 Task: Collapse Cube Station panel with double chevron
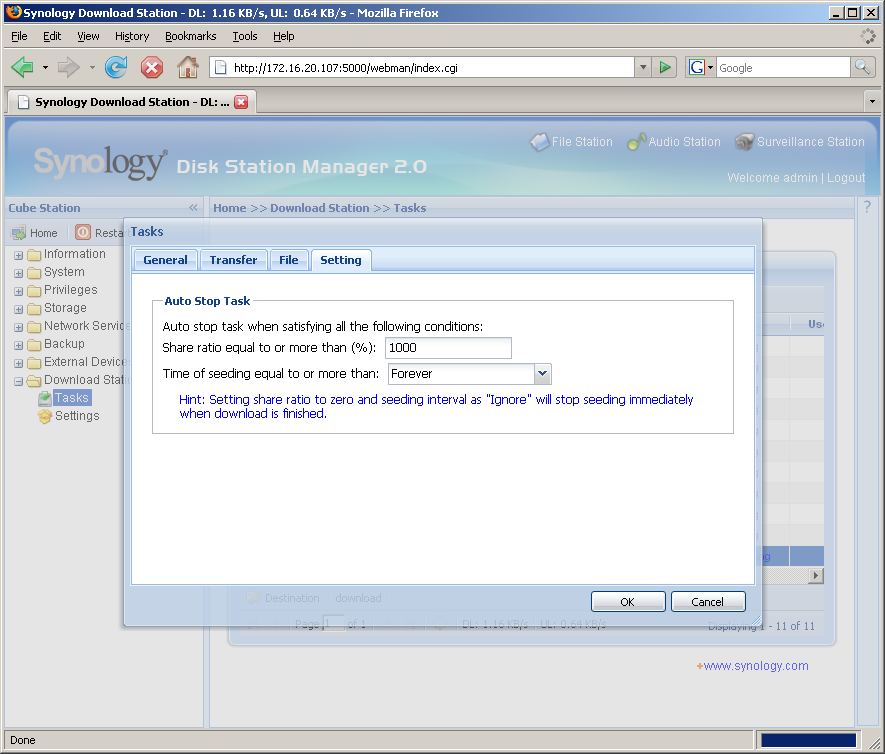[x=193, y=208]
